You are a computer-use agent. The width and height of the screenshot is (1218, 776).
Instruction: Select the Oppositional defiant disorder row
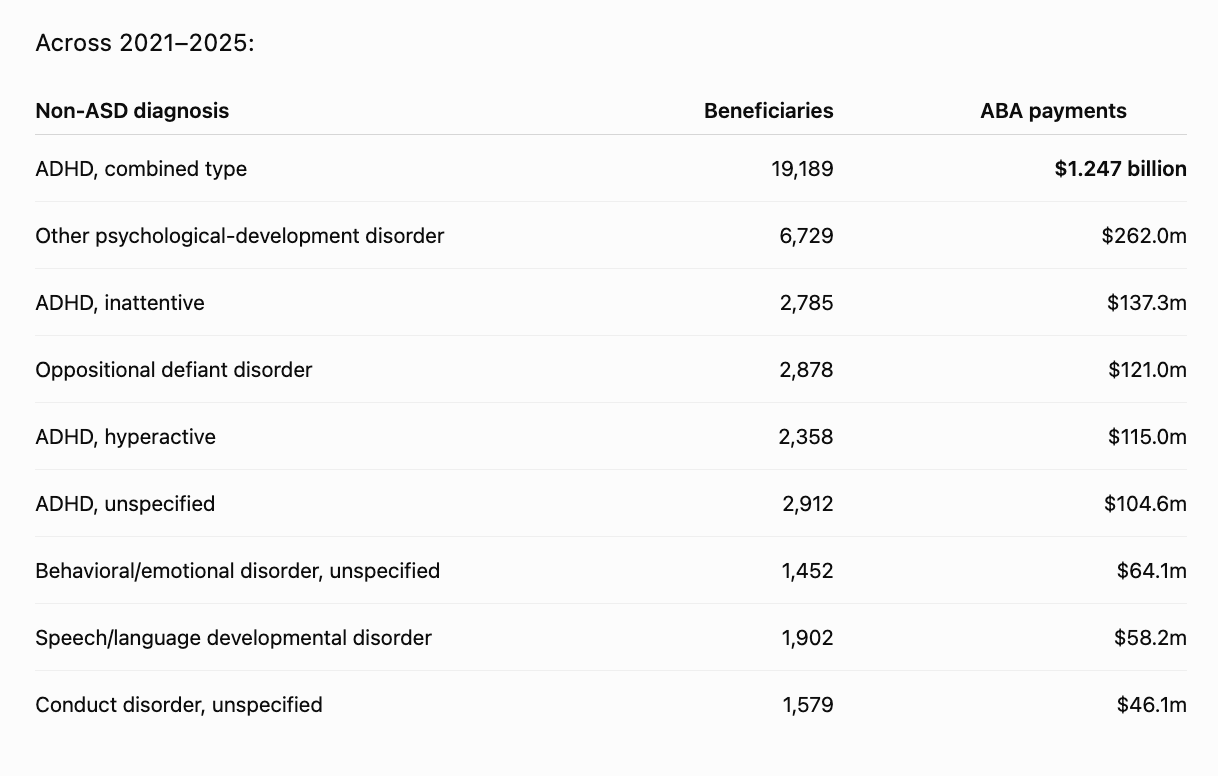[611, 370]
